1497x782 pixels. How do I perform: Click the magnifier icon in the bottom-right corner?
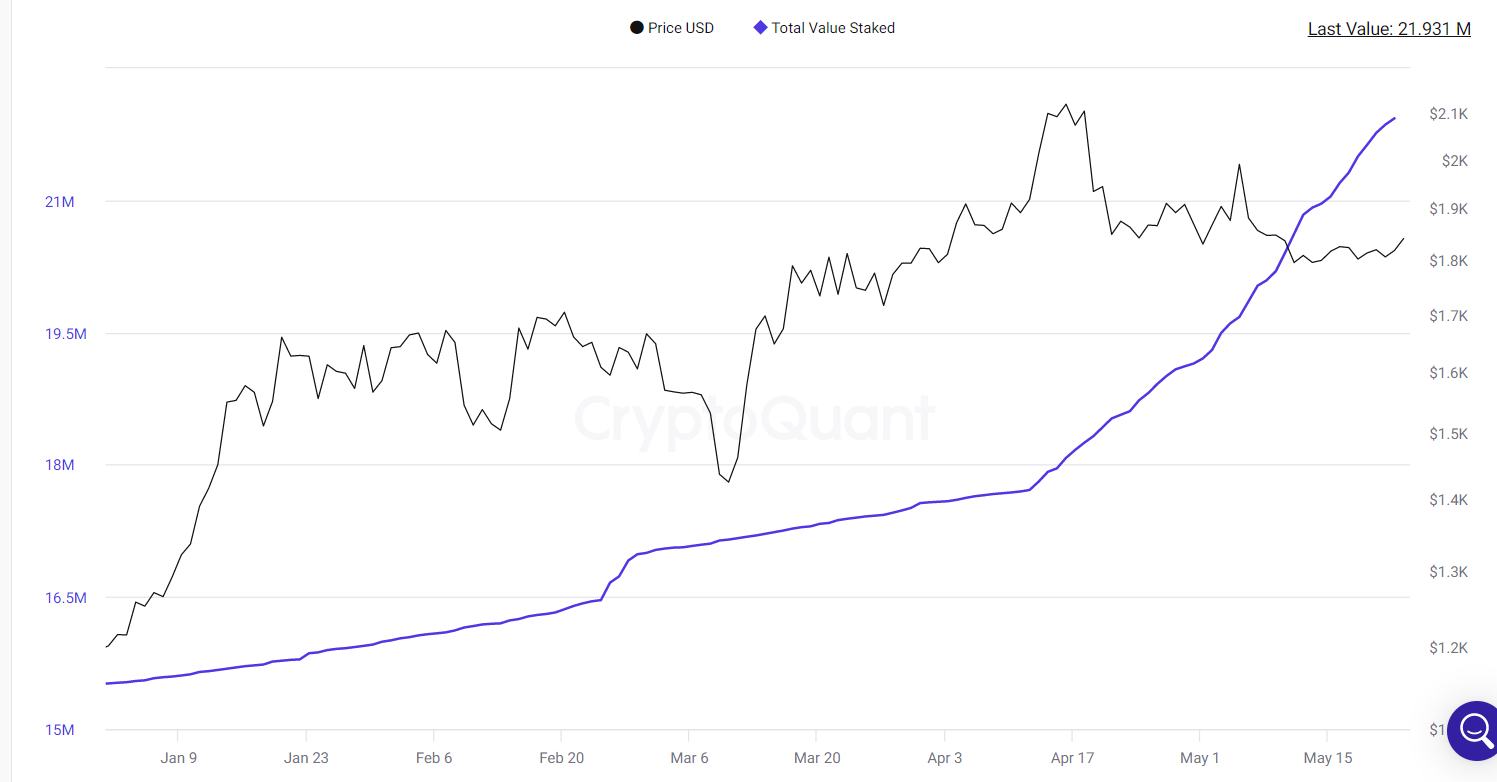tap(1474, 730)
